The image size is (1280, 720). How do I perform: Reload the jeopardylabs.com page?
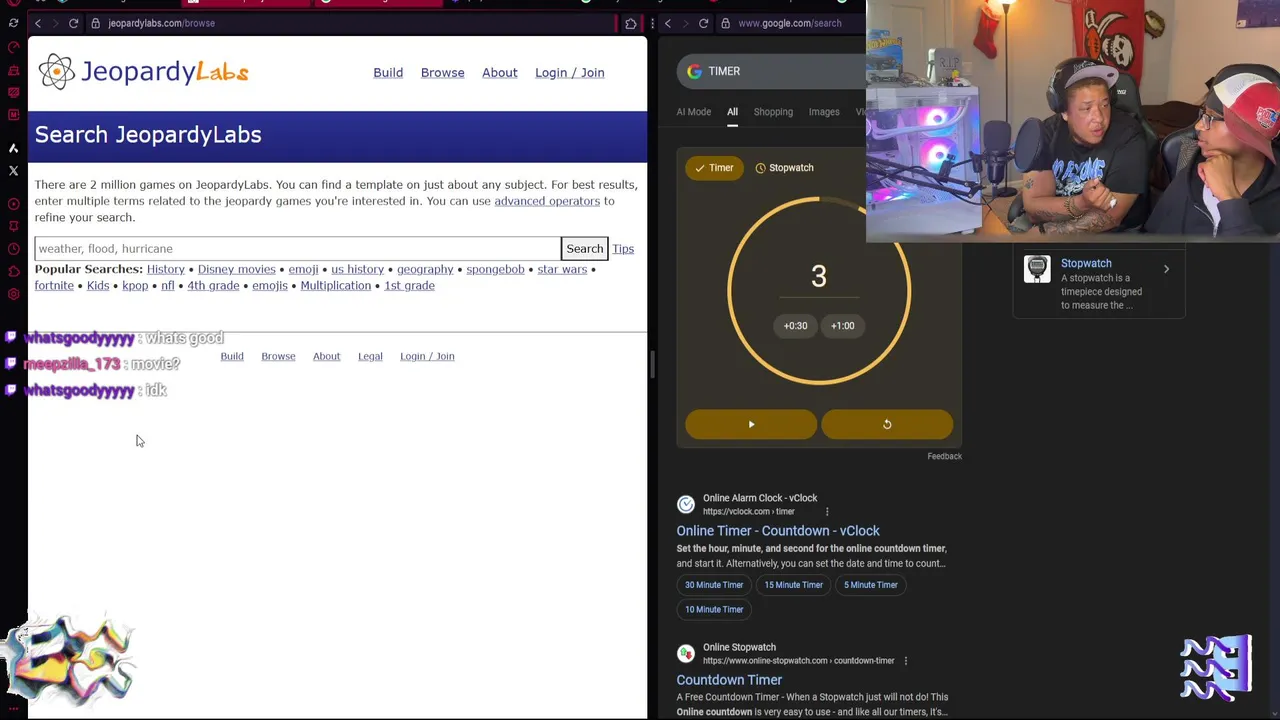73,23
